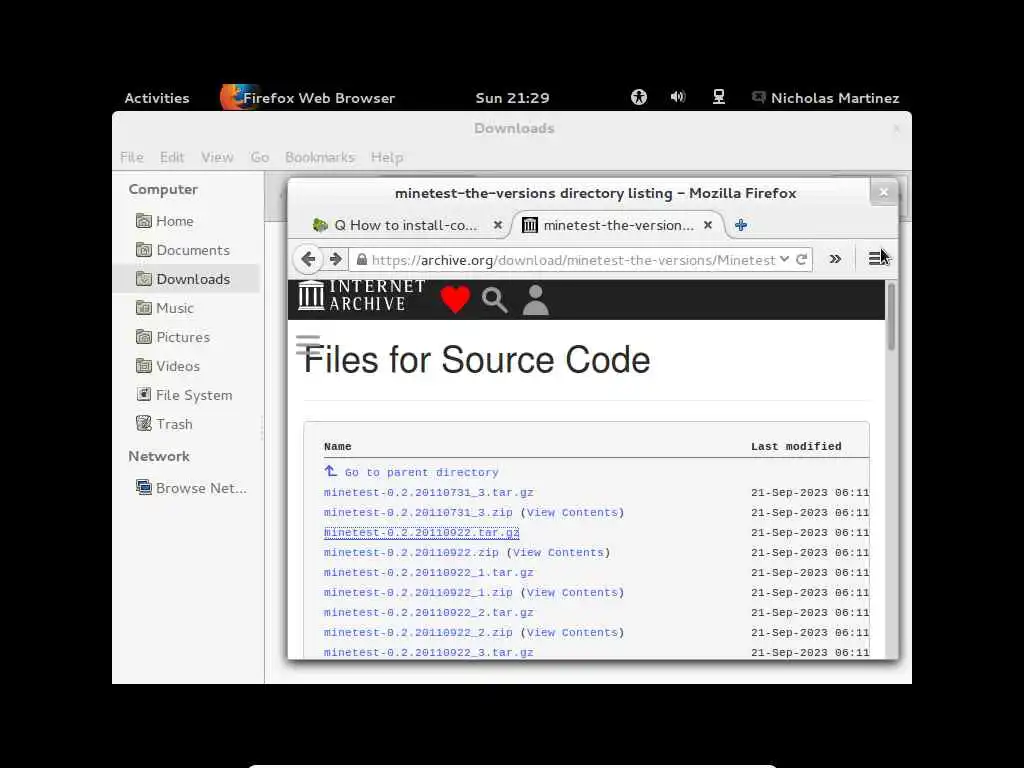Close the 'minetest-the-version...' tab
This screenshot has width=1024, height=768.
click(x=708, y=225)
